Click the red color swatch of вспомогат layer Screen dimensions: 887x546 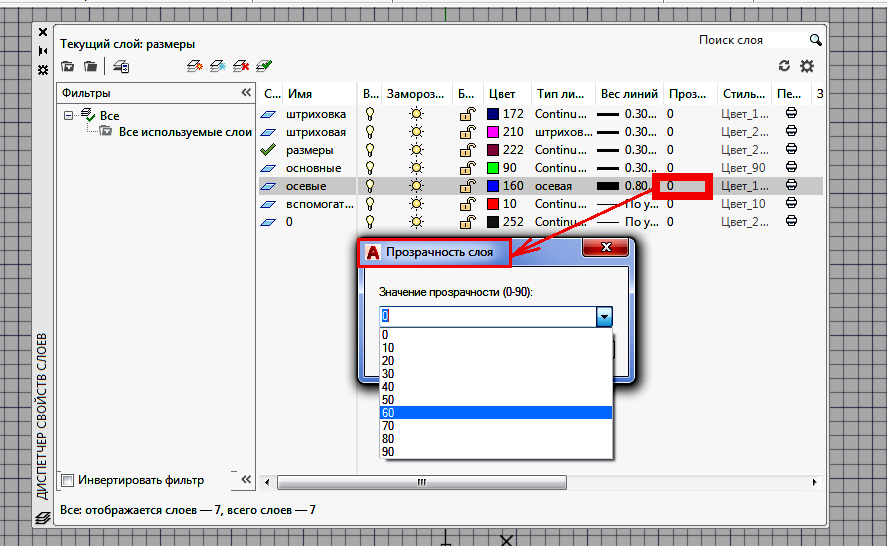tap(494, 204)
